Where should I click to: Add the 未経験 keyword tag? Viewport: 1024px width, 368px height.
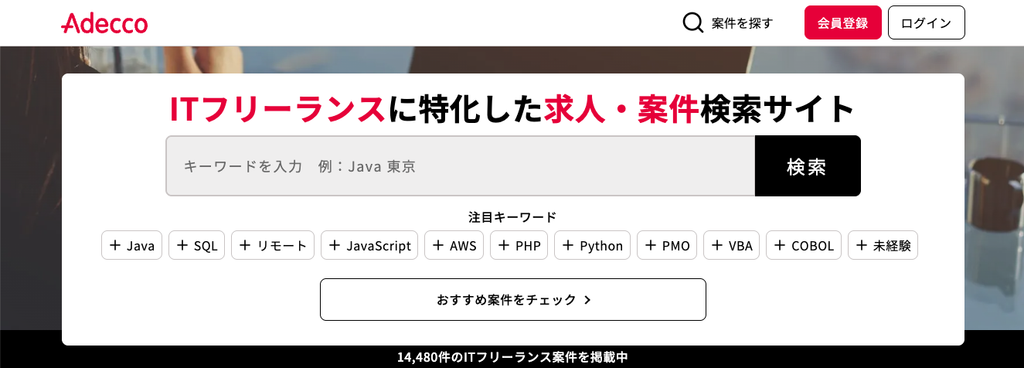pyautogui.click(x=883, y=245)
